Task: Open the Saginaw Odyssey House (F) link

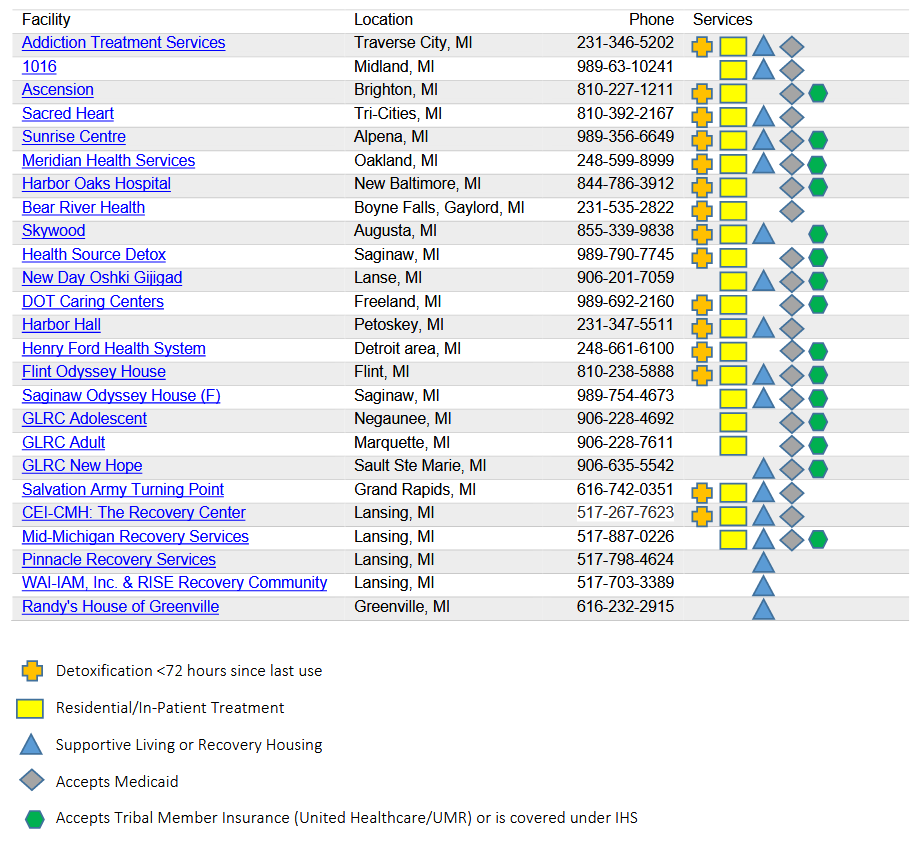Action: (x=121, y=395)
